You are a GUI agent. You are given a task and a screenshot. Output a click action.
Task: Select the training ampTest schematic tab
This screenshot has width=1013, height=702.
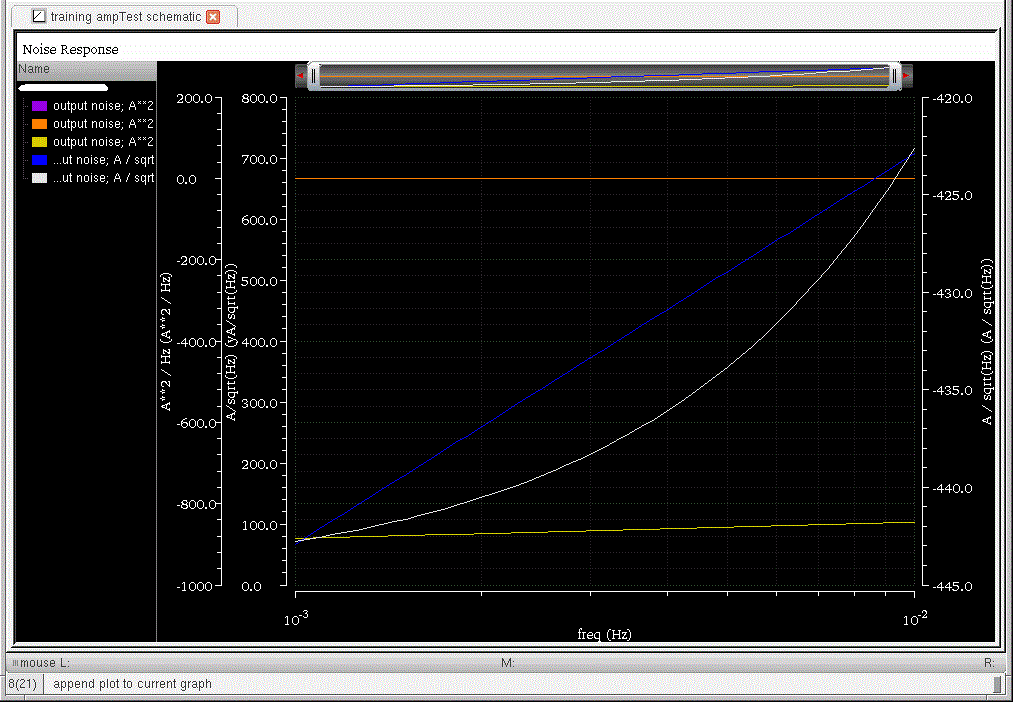(x=124, y=17)
